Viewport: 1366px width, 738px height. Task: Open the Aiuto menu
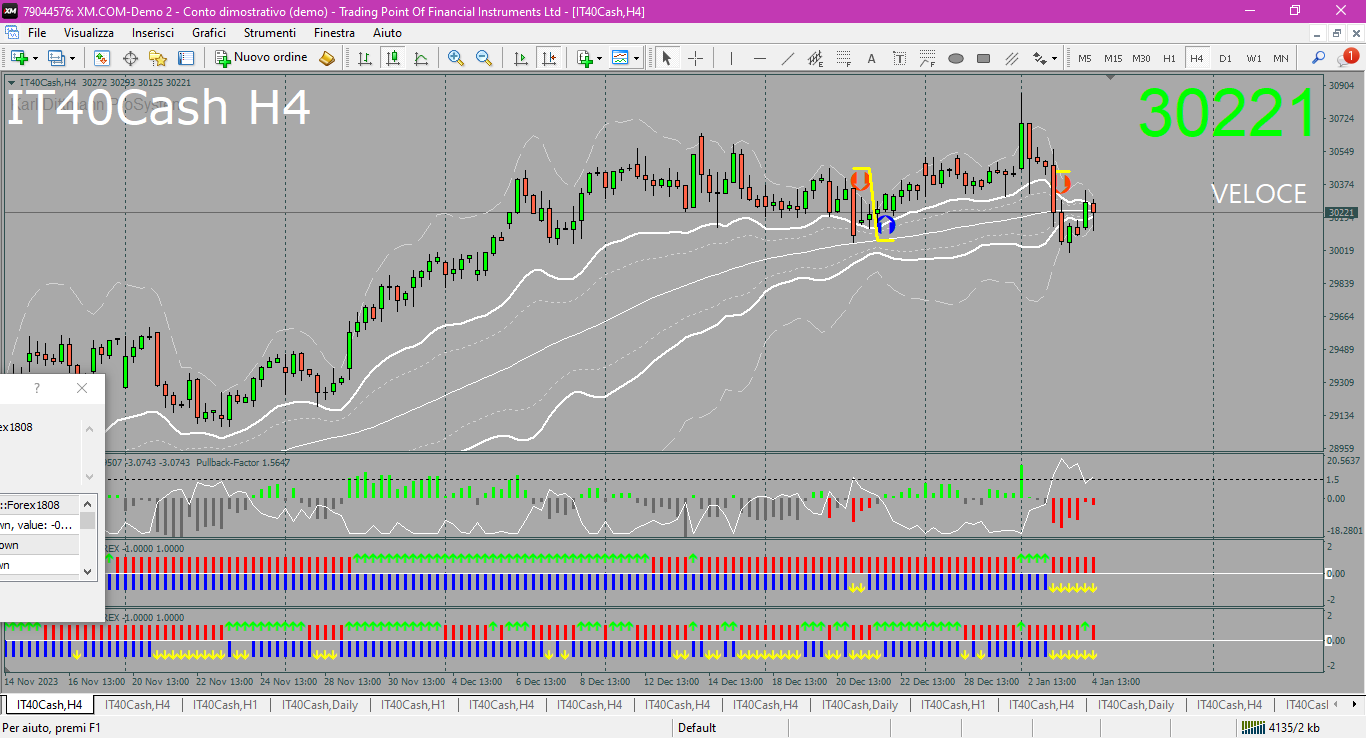387,33
